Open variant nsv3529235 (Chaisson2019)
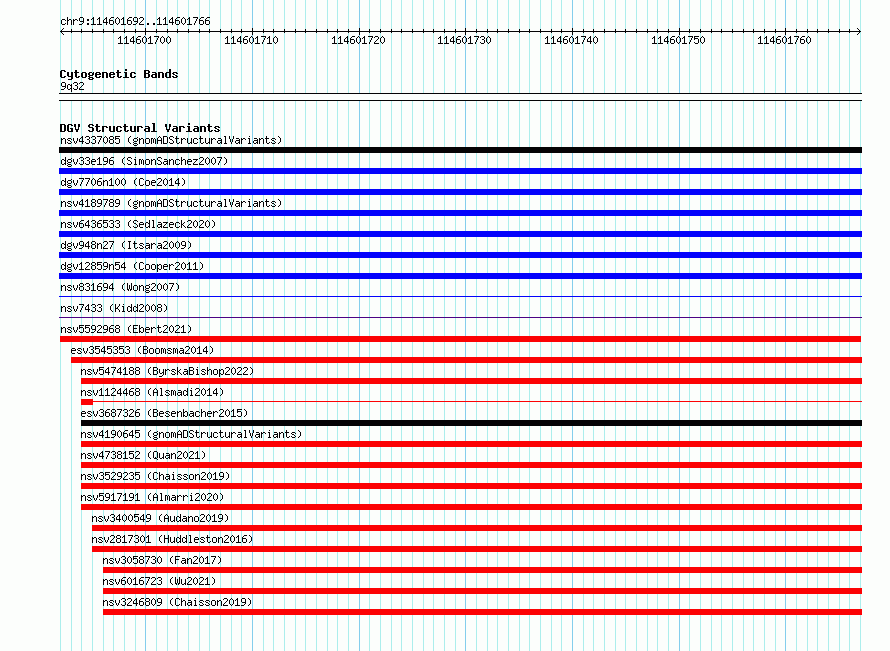The width and height of the screenshot is (890, 651). (155, 476)
